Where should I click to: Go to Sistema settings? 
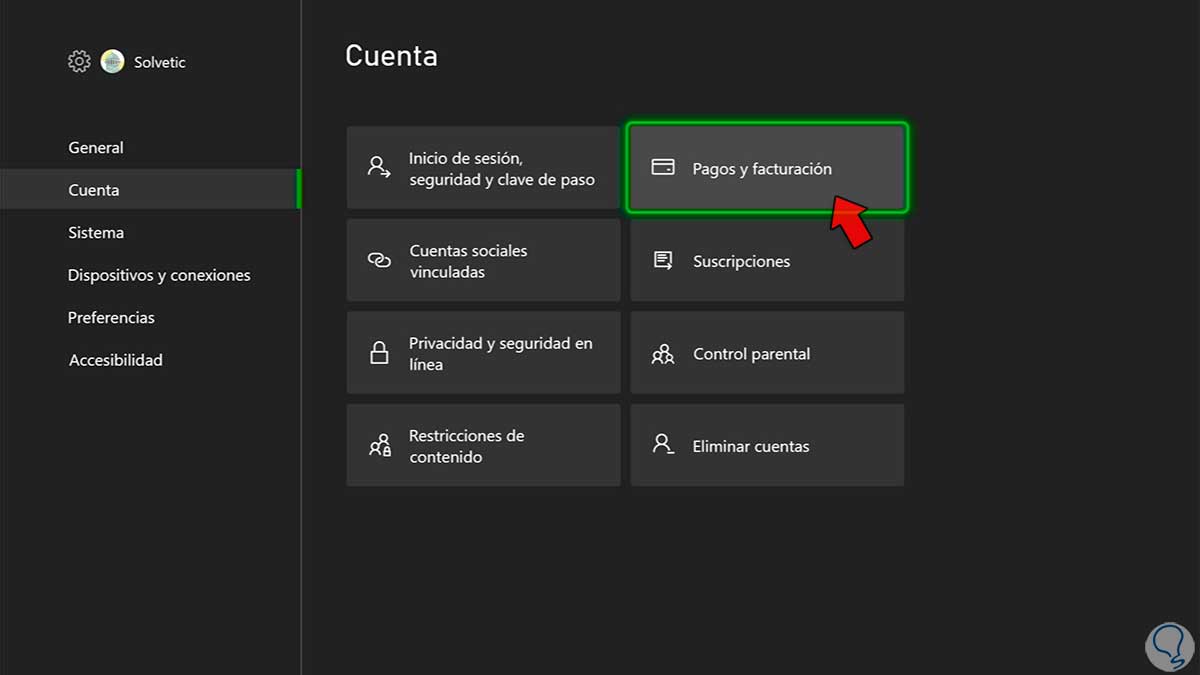(96, 233)
